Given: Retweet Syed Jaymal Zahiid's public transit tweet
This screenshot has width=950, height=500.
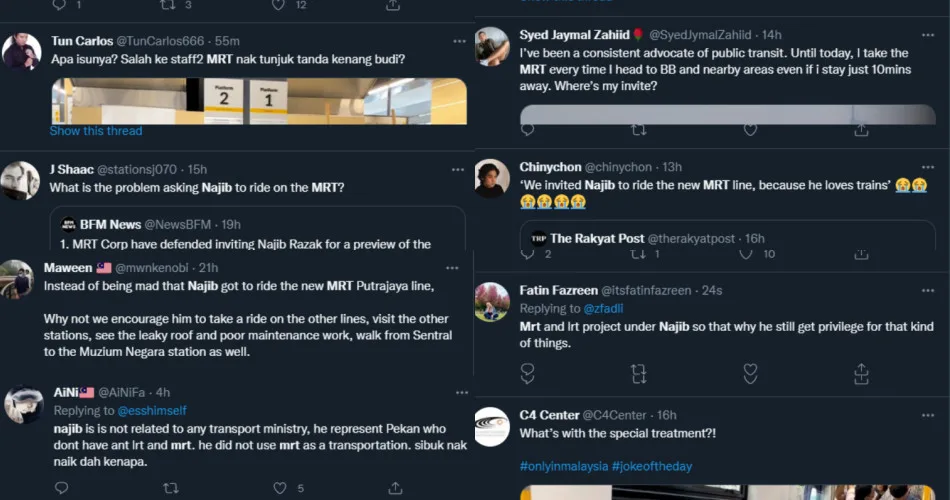Looking at the screenshot, I should 638,130.
